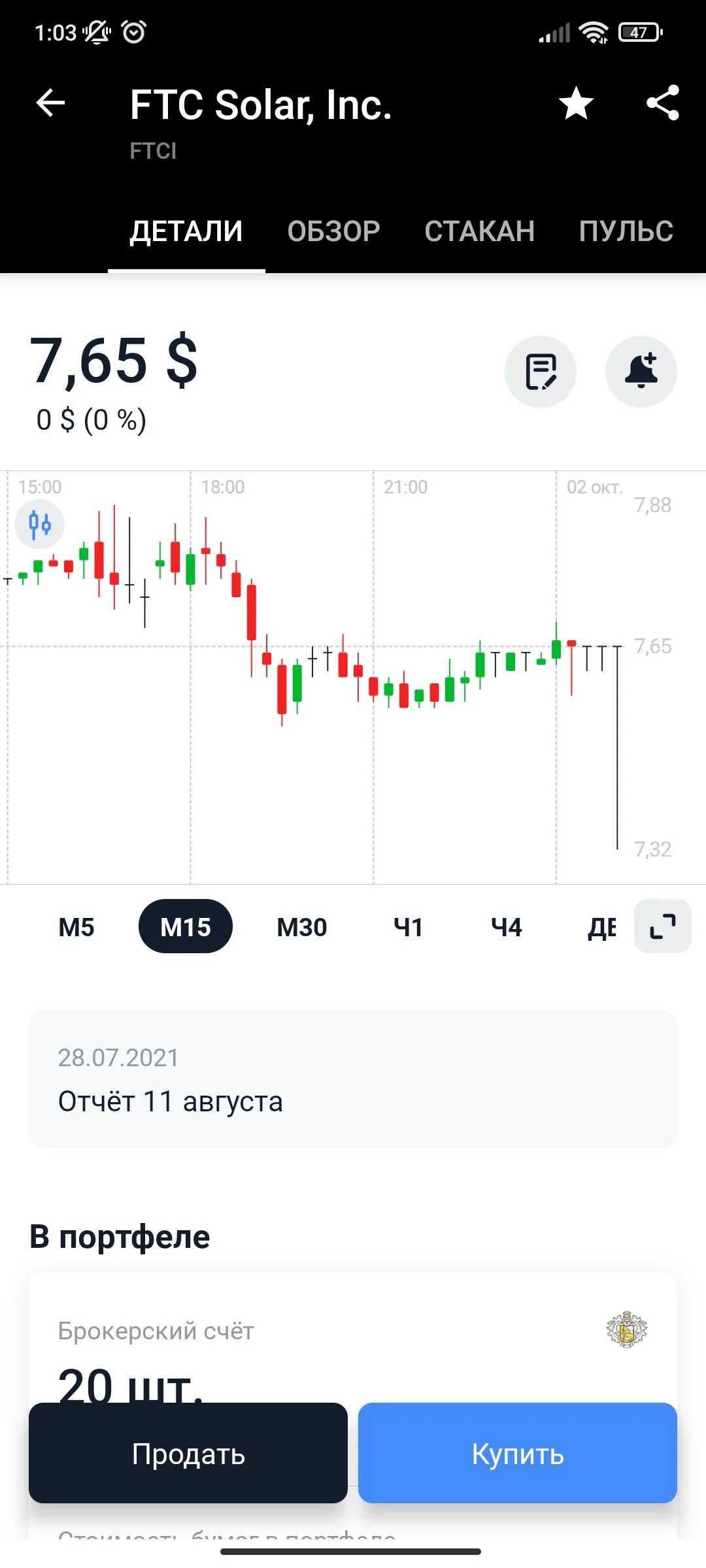The width and height of the screenshot is (706, 1568).
Task: Open the alarm clock status bar icon
Action: [x=134, y=31]
